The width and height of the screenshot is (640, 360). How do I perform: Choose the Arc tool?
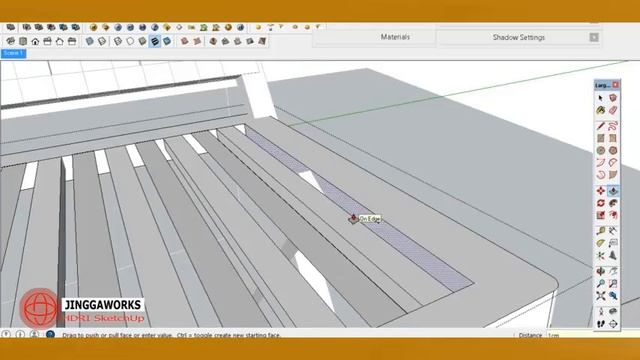pyautogui.click(x=600, y=163)
